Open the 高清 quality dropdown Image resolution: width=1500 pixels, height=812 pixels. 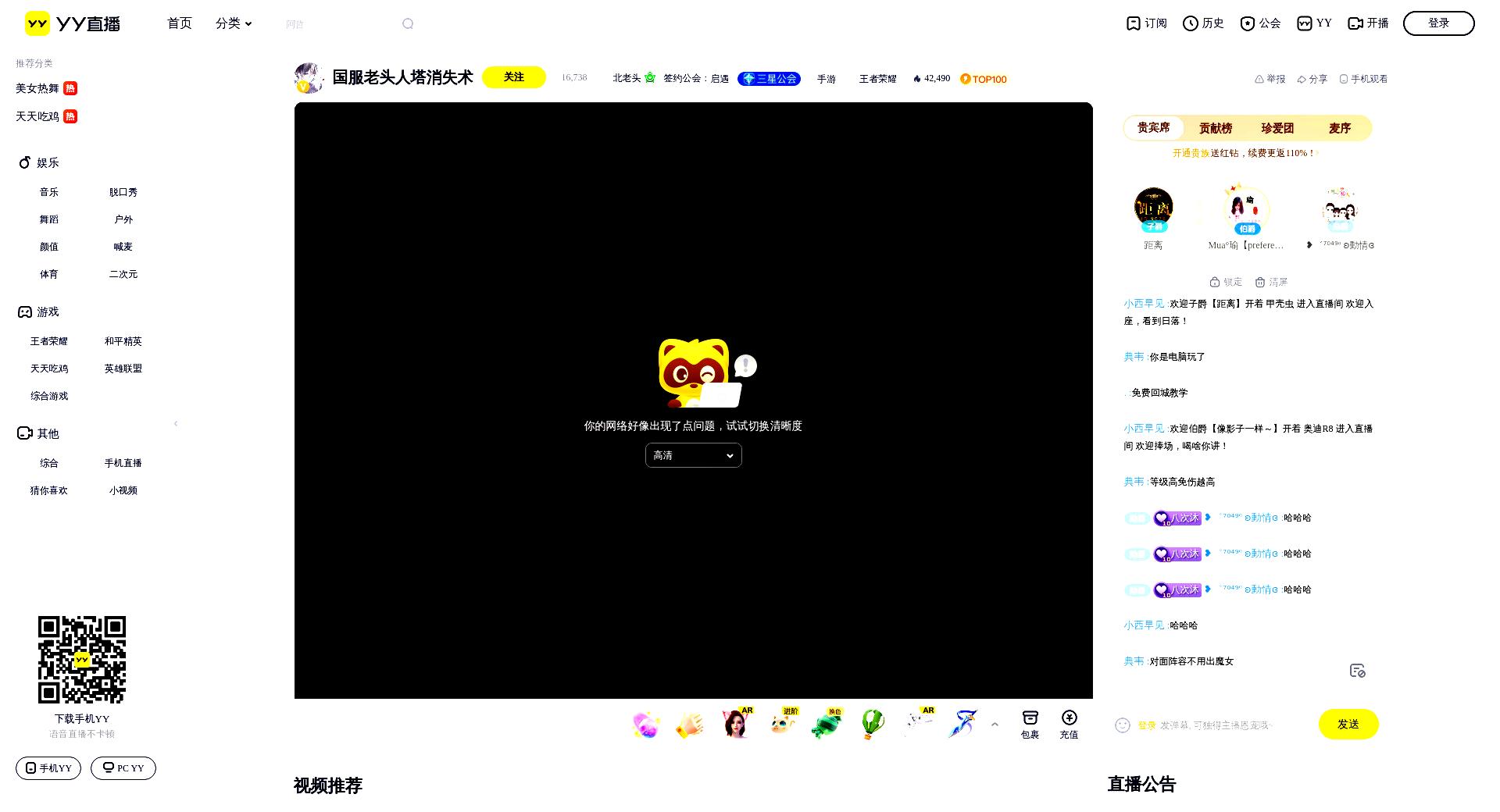click(x=694, y=455)
